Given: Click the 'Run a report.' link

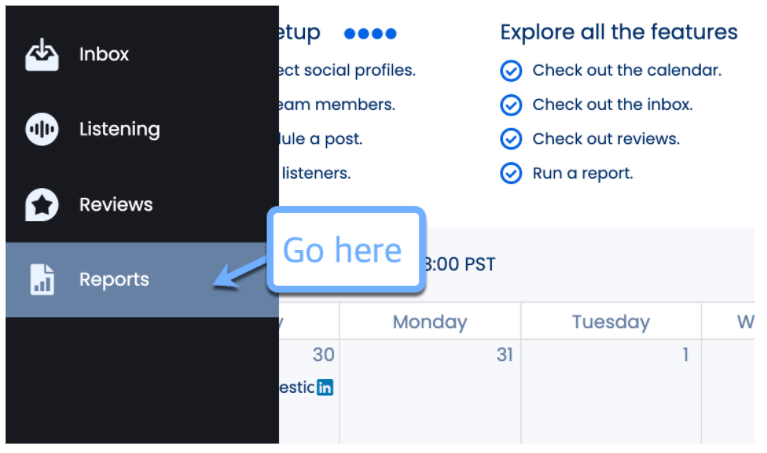Looking at the screenshot, I should tap(582, 173).
